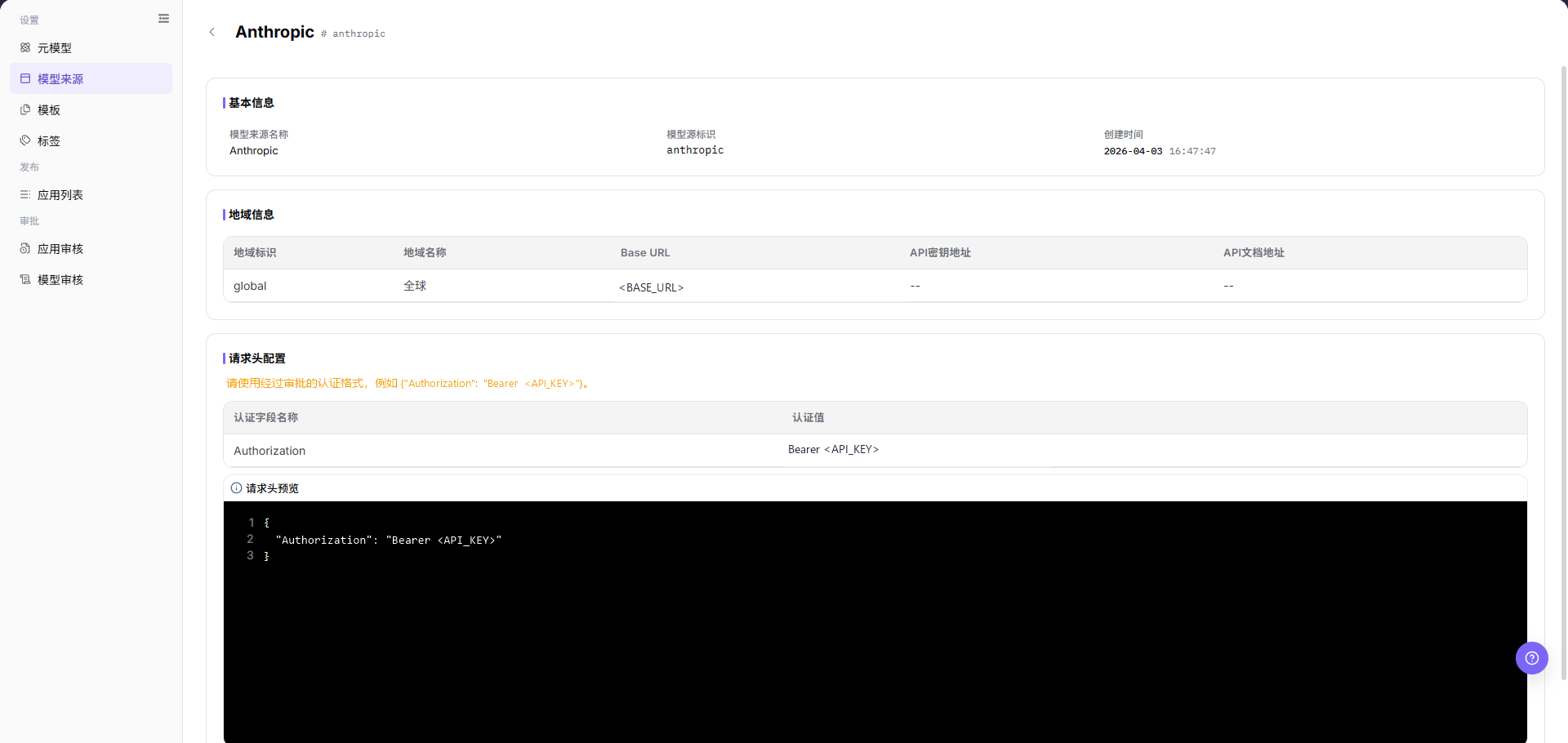Go back using the left arrow

212,32
